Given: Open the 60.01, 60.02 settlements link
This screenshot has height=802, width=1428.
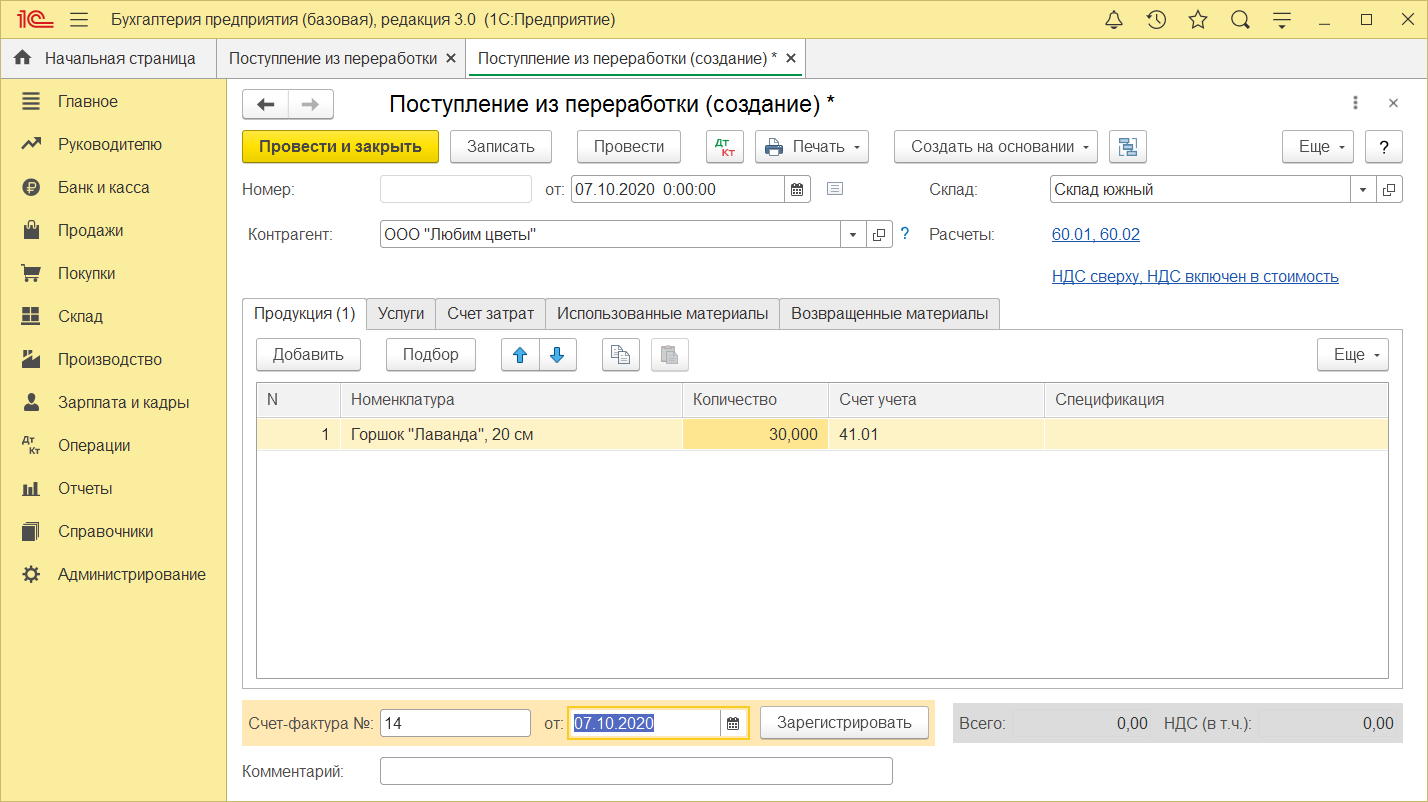Looking at the screenshot, I should pyautogui.click(x=1096, y=234).
